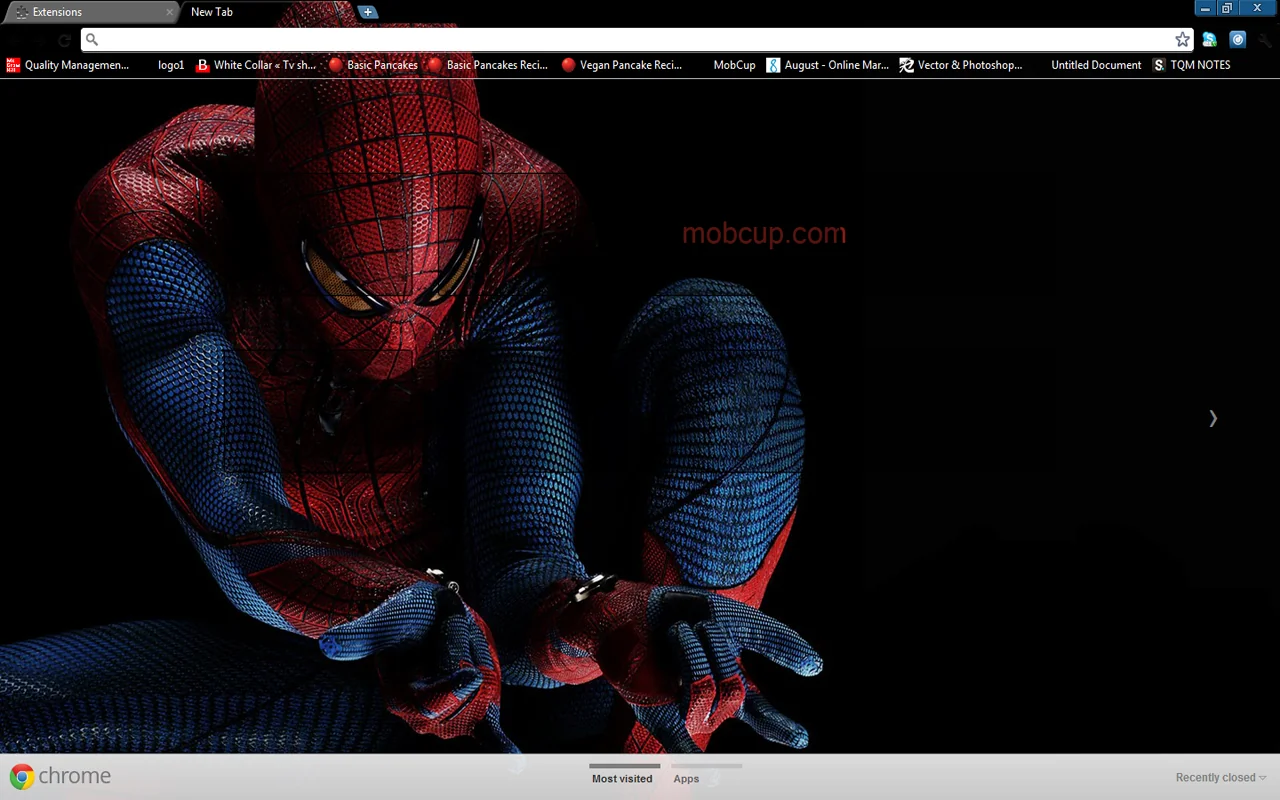Click the red favicon beside Vegan Pancake bookmark

(568, 65)
